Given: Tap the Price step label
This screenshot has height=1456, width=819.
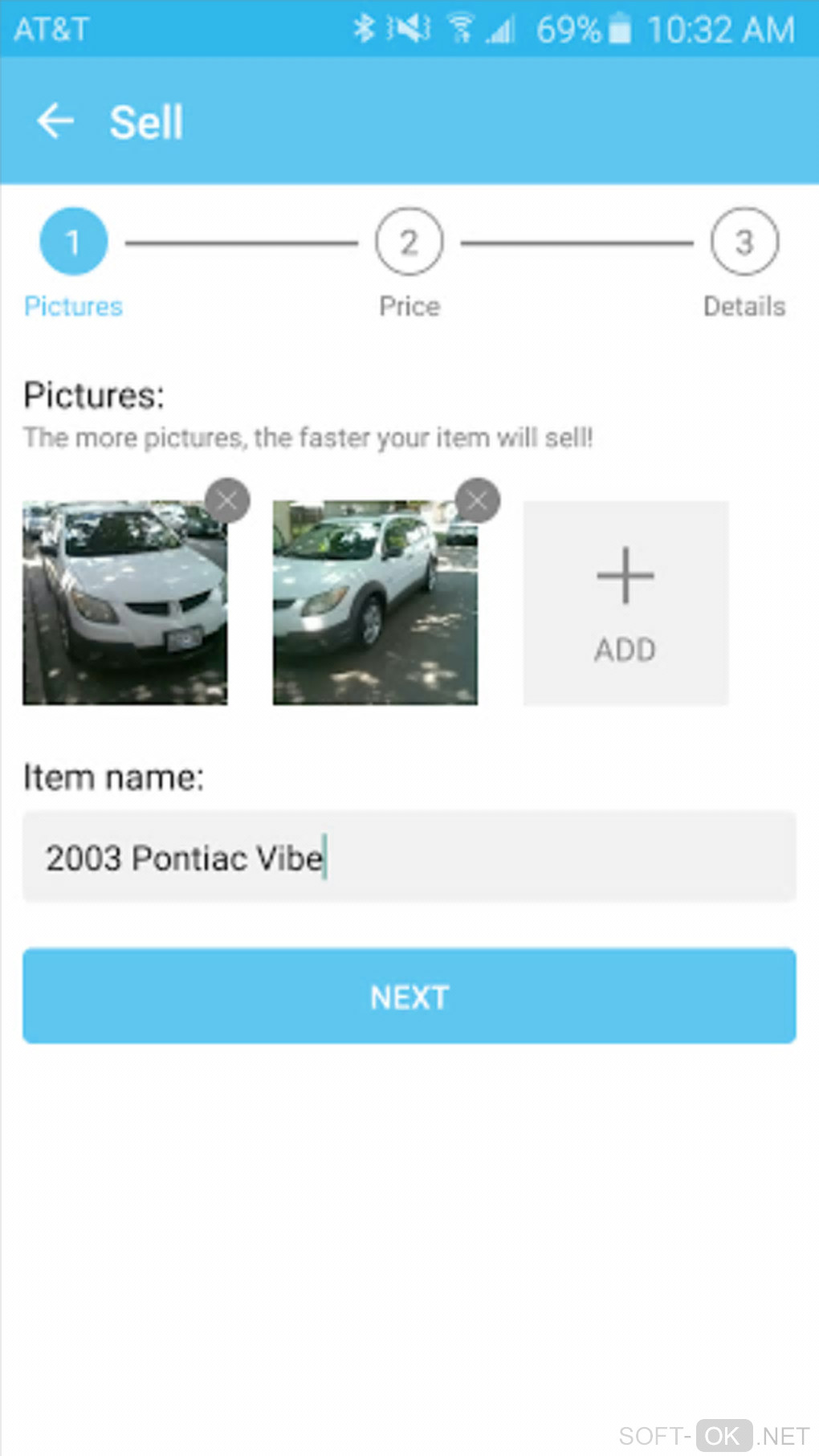Looking at the screenshot, I should (x=409, y=306).
